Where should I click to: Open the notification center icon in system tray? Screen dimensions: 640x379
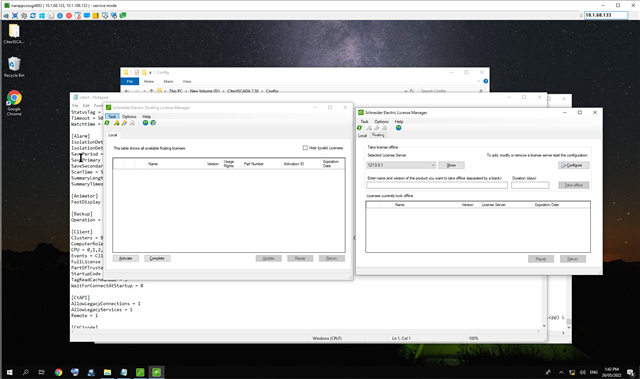(631, 372)
